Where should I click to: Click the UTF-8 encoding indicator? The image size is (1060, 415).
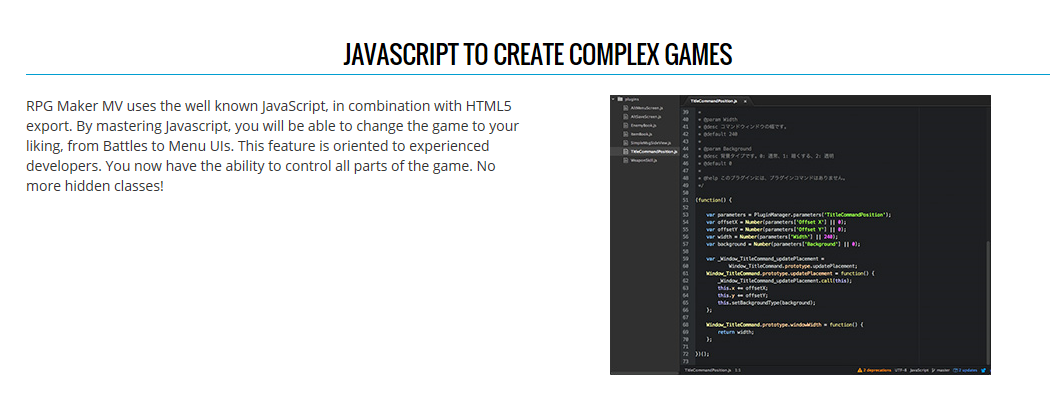click(x=900, y=370)
